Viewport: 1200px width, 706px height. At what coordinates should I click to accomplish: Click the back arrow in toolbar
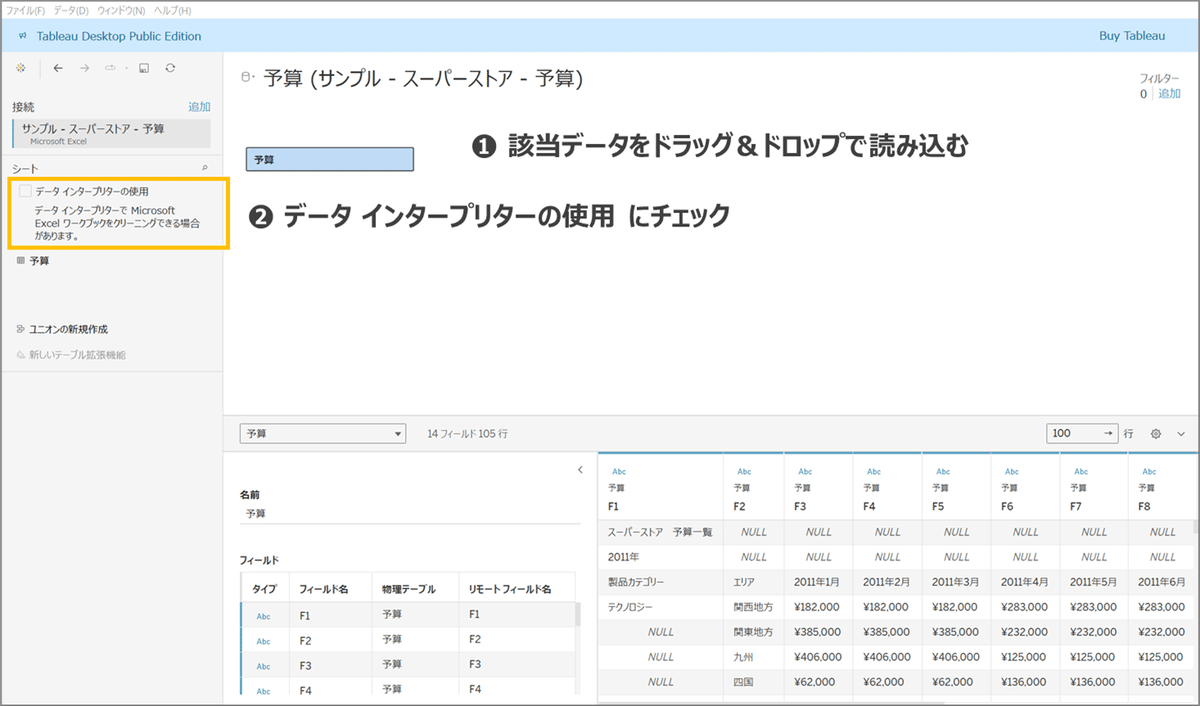[x=58, y=68]
